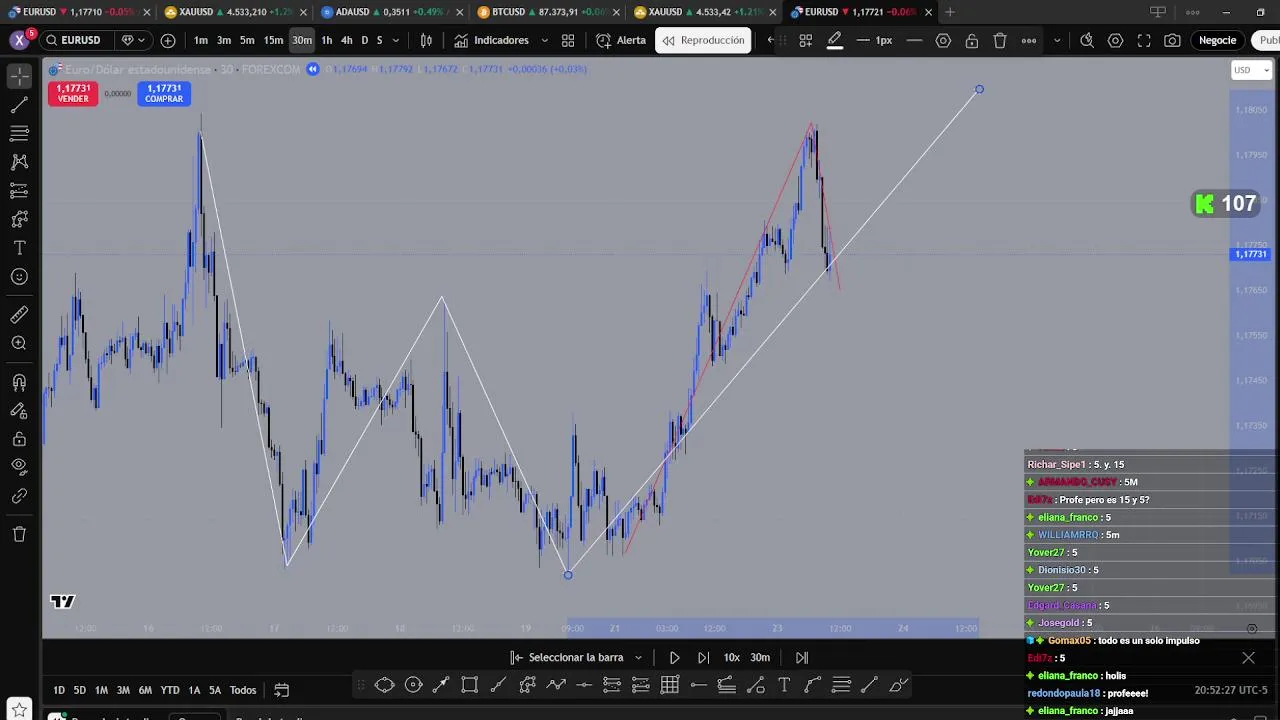Switch to the BTCUSD browser tab

pyautogui.click(x=546, y=12)
